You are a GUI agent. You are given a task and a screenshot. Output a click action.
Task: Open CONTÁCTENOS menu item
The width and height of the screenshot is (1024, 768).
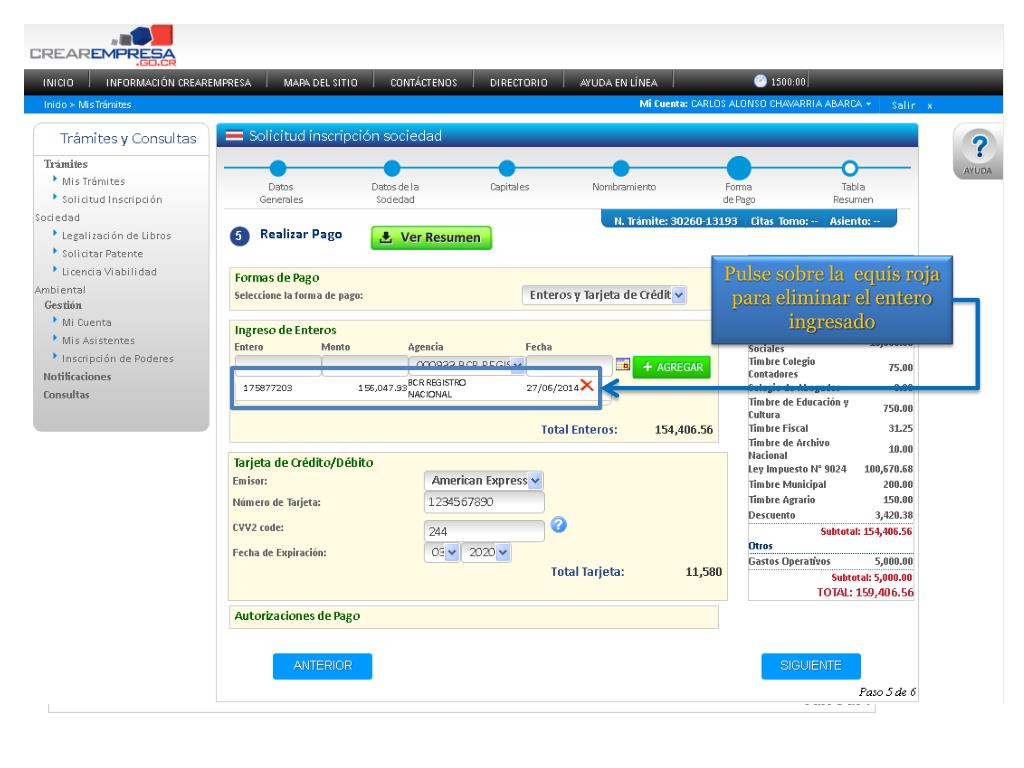coord(424,82)
